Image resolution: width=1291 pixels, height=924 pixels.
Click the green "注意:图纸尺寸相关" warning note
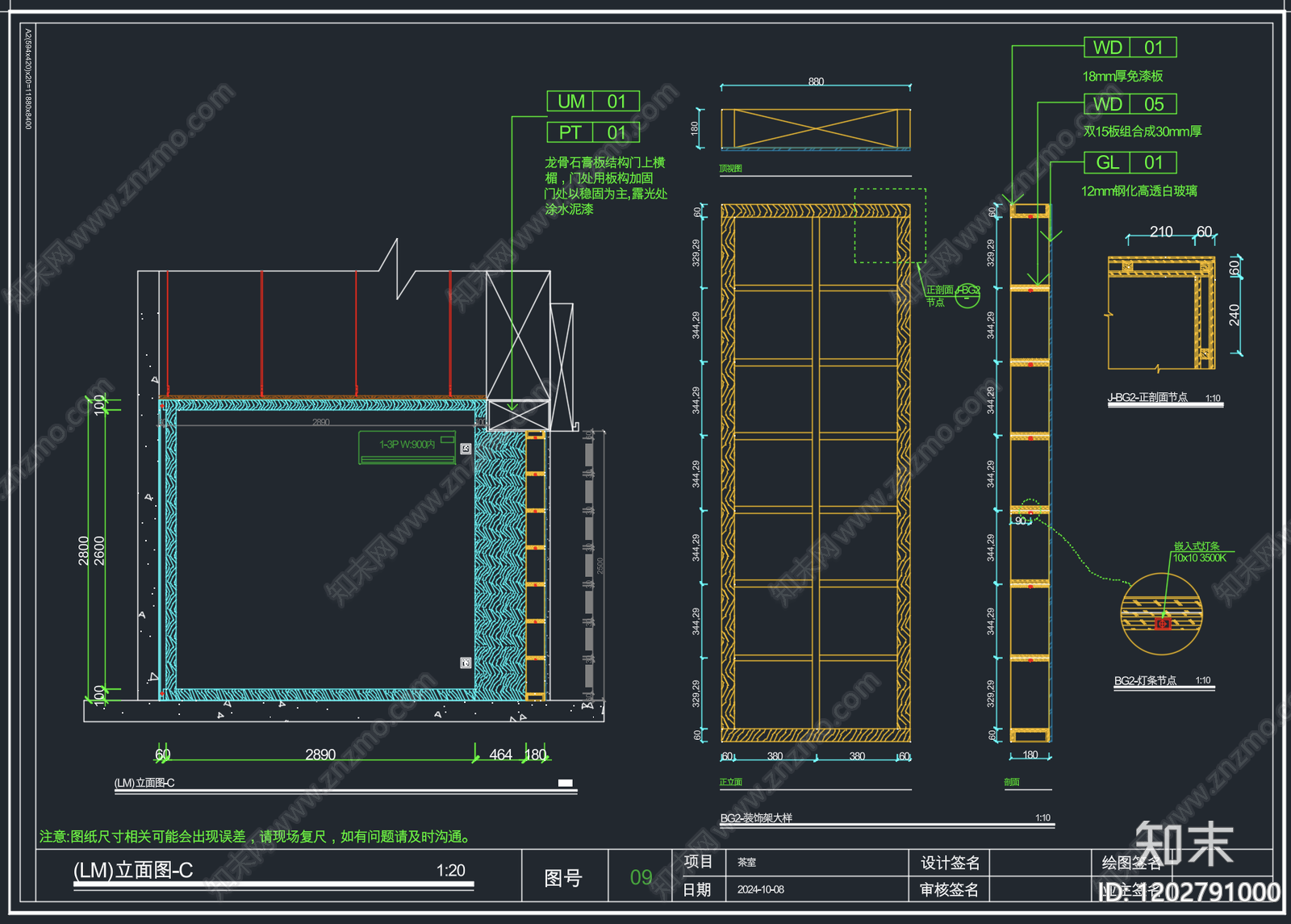pos(255,837)
